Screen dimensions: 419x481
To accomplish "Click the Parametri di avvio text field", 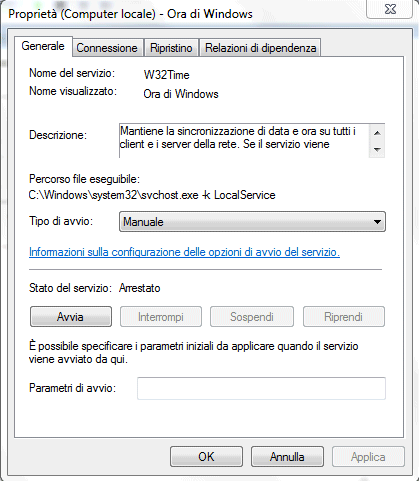I will pyautogui.click(x=261, y=388).
